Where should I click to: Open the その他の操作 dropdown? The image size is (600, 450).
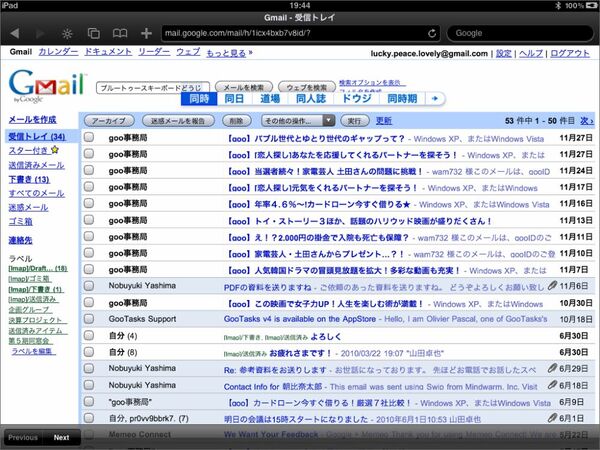[x=298, y=121]
